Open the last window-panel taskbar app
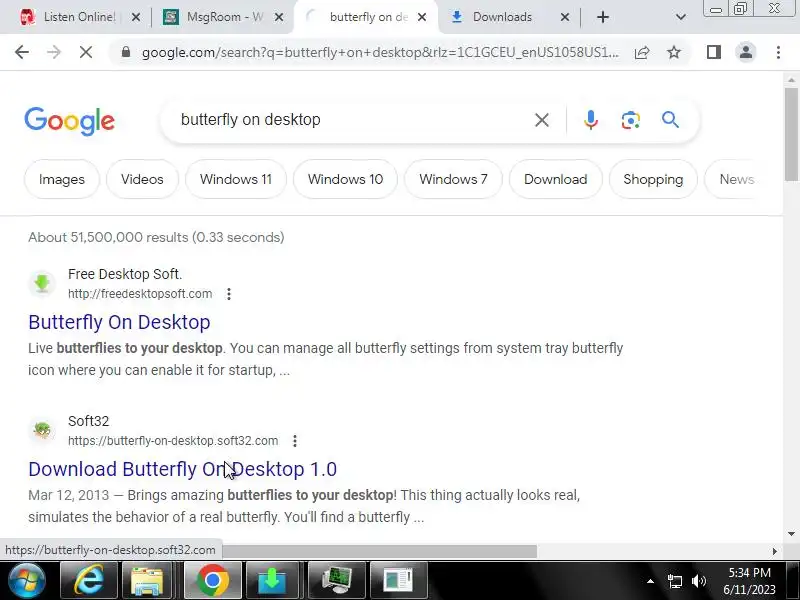The width and height of the screenshot is (800, 600). click(398, 581)
